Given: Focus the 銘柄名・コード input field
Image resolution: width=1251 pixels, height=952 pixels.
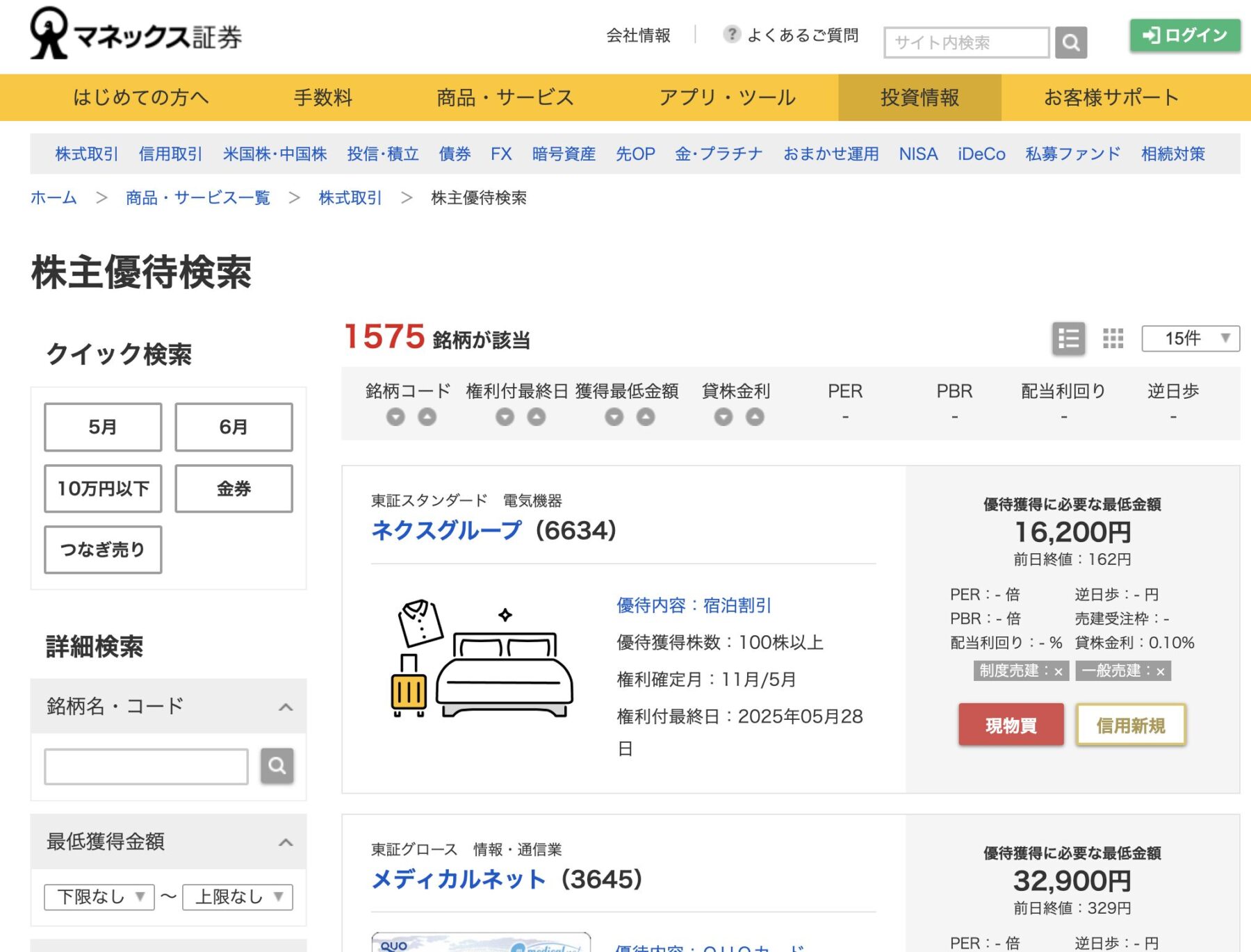Looking at the screenshot, I should point(146,766).
